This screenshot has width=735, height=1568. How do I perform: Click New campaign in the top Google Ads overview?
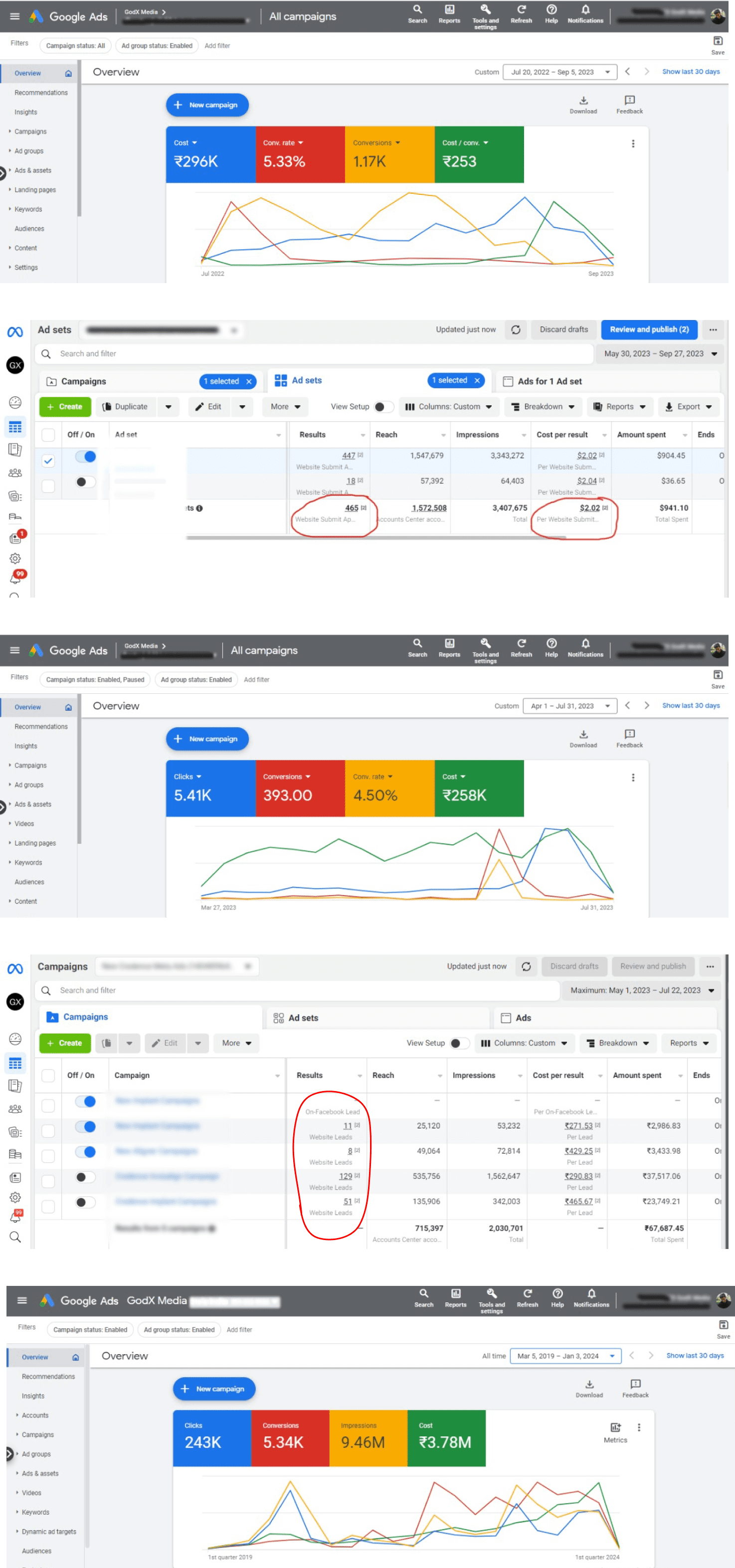click(x=207, y=105)
